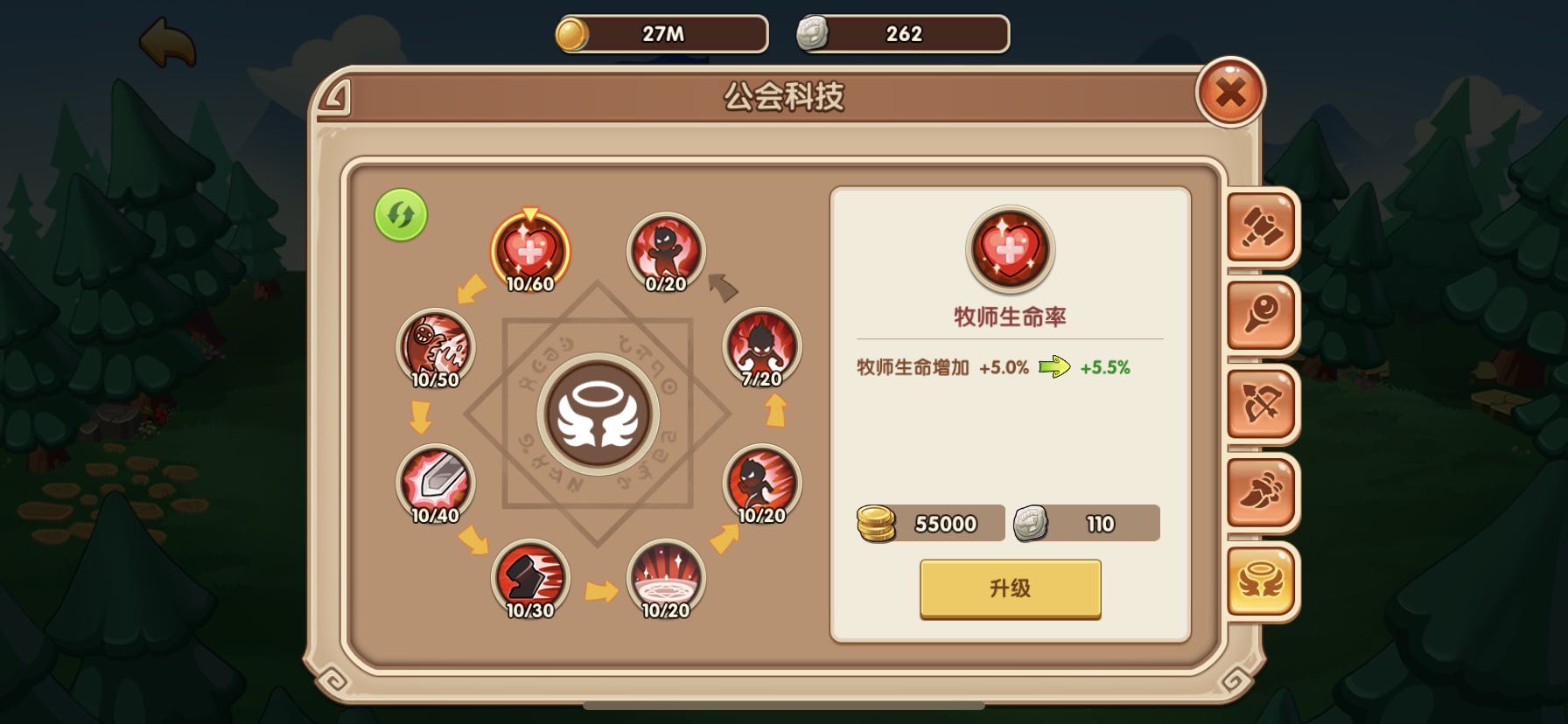Tap the gold coin balance 27M

tap(662, 34)
